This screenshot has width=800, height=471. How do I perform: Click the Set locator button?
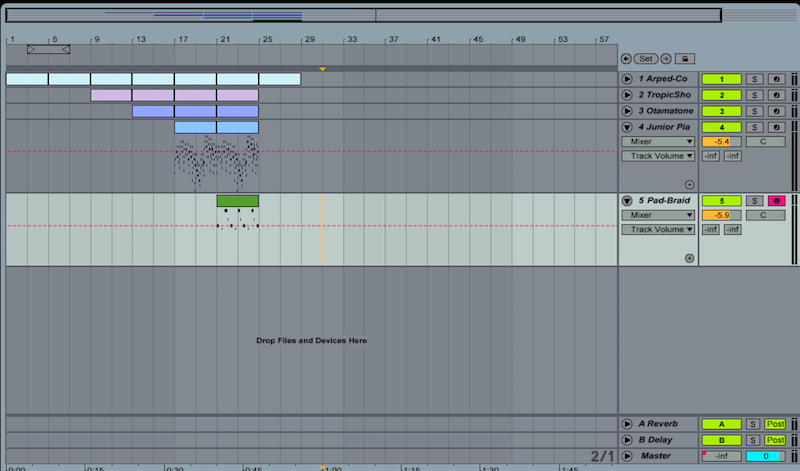[646, 59]
